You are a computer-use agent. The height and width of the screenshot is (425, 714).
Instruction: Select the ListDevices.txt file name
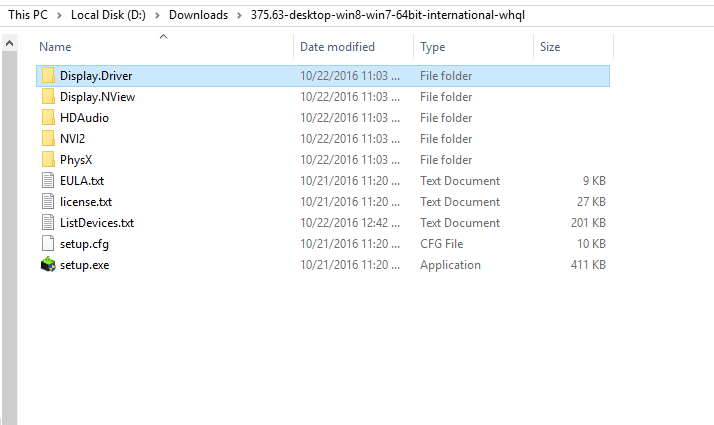tap(97, 223)
